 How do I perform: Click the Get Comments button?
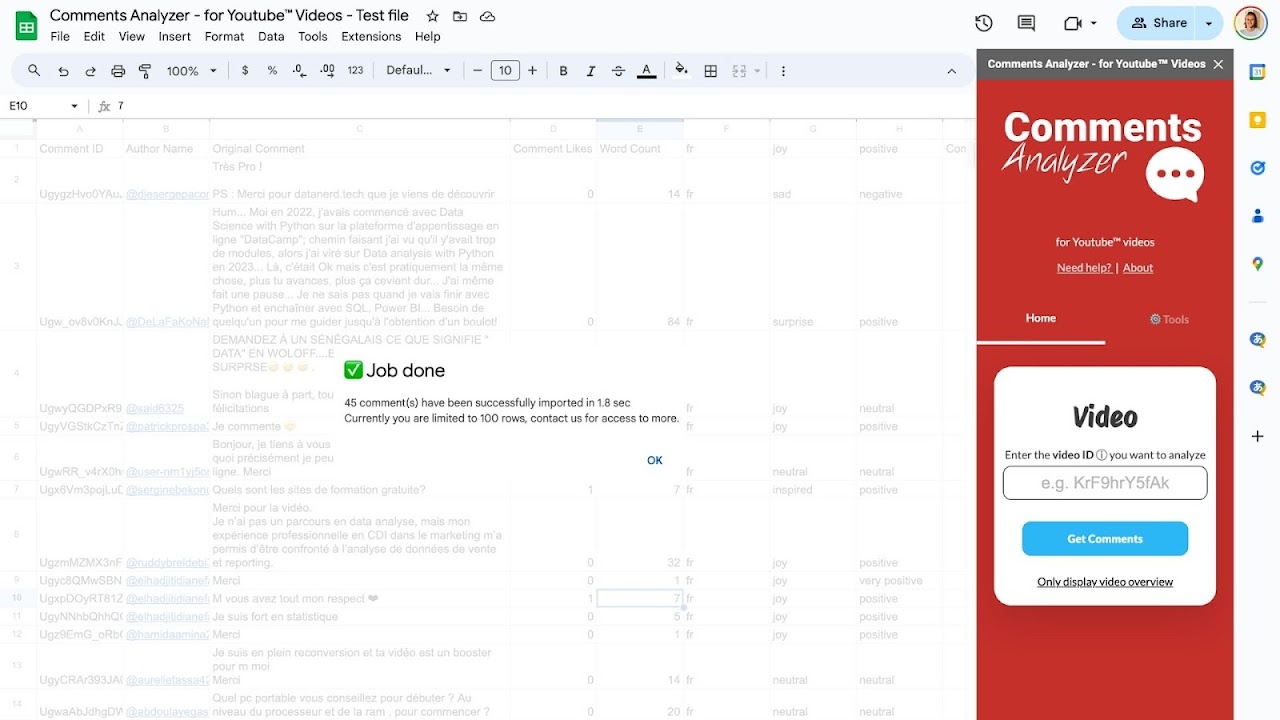pos(1105,539)
